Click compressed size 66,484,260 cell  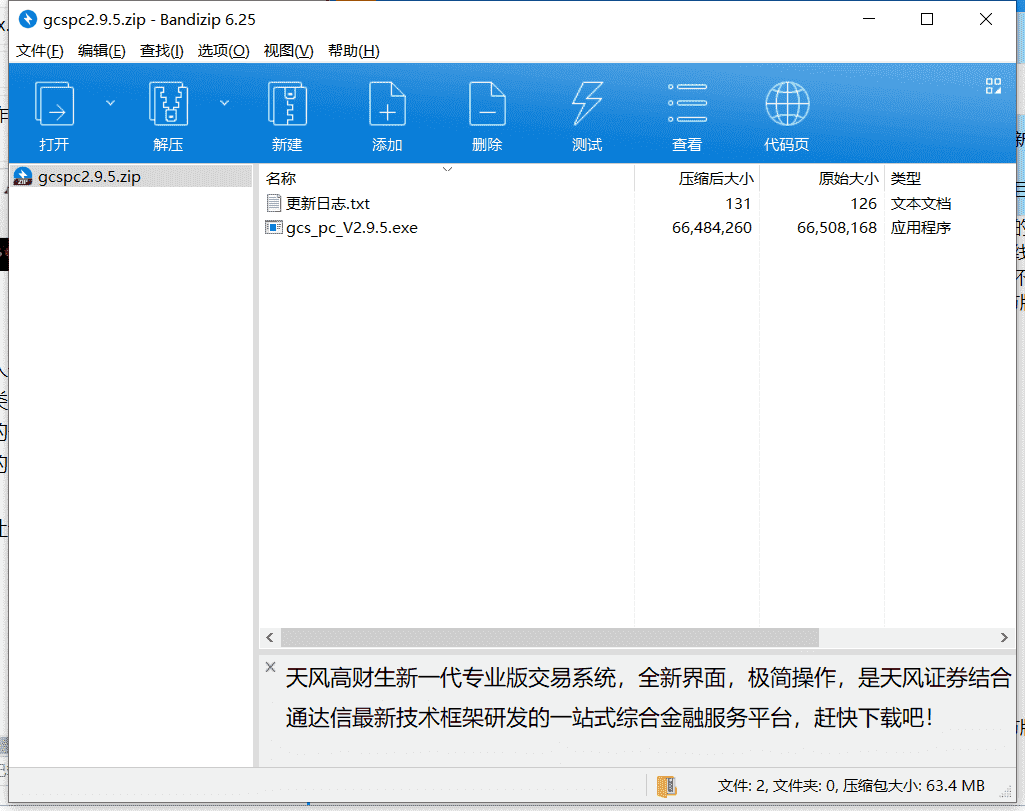point(712,227)
